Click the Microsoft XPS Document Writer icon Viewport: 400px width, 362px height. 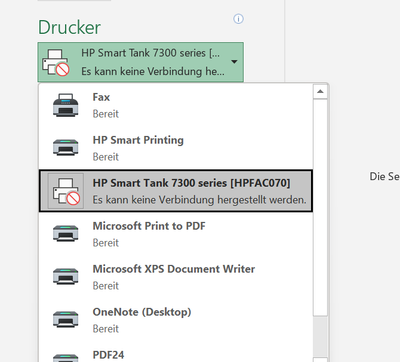[66, 276]
